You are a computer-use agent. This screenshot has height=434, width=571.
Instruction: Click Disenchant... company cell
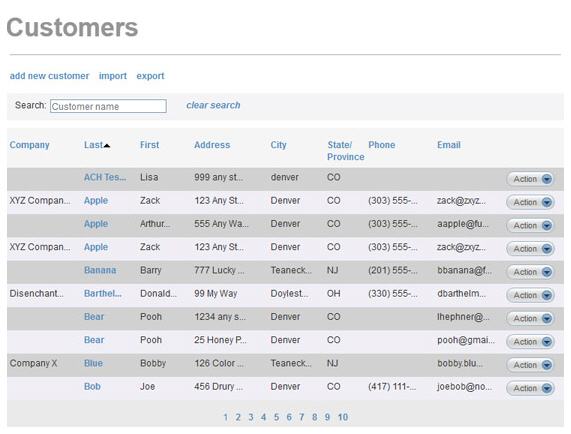36,293
